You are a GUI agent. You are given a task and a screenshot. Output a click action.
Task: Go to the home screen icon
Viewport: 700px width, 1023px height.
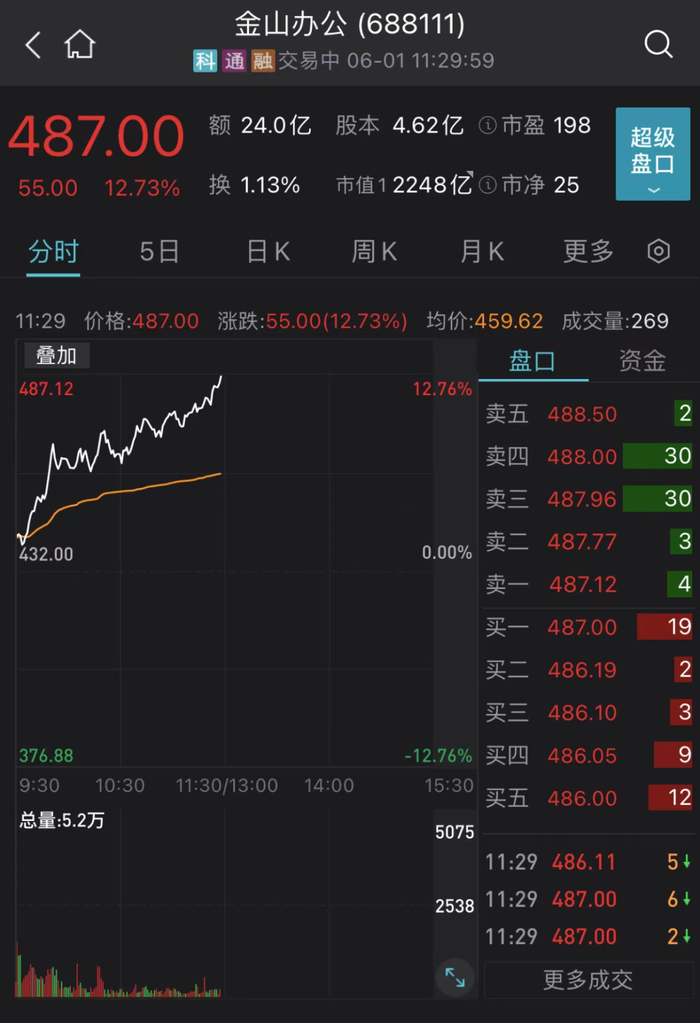point(79,44)
